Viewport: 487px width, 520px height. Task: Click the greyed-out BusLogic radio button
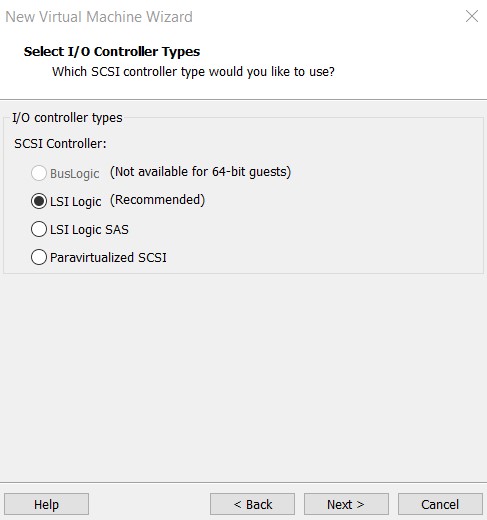click(x=39, y=173)
